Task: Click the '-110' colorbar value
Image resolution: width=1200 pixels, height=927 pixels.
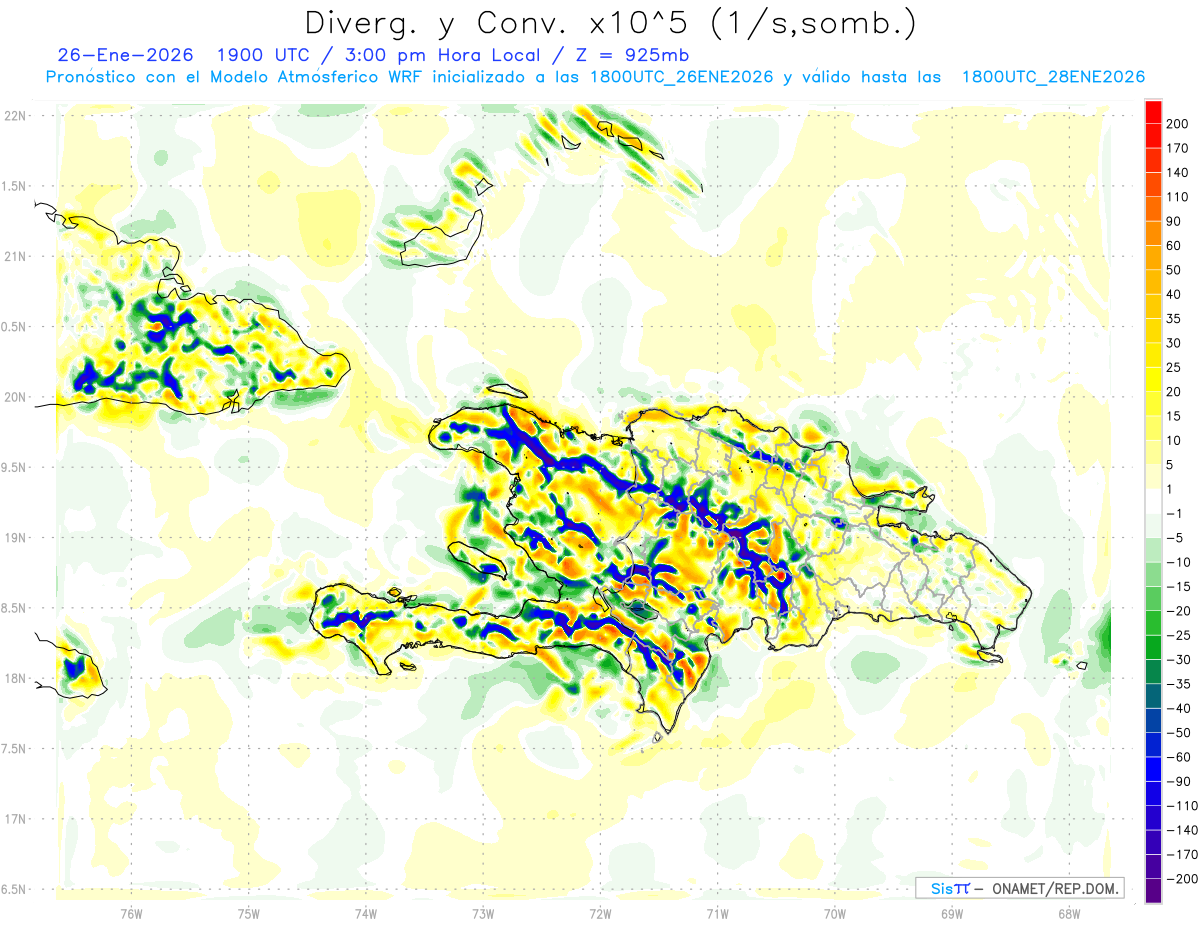Action: (x=1182, y=806)
